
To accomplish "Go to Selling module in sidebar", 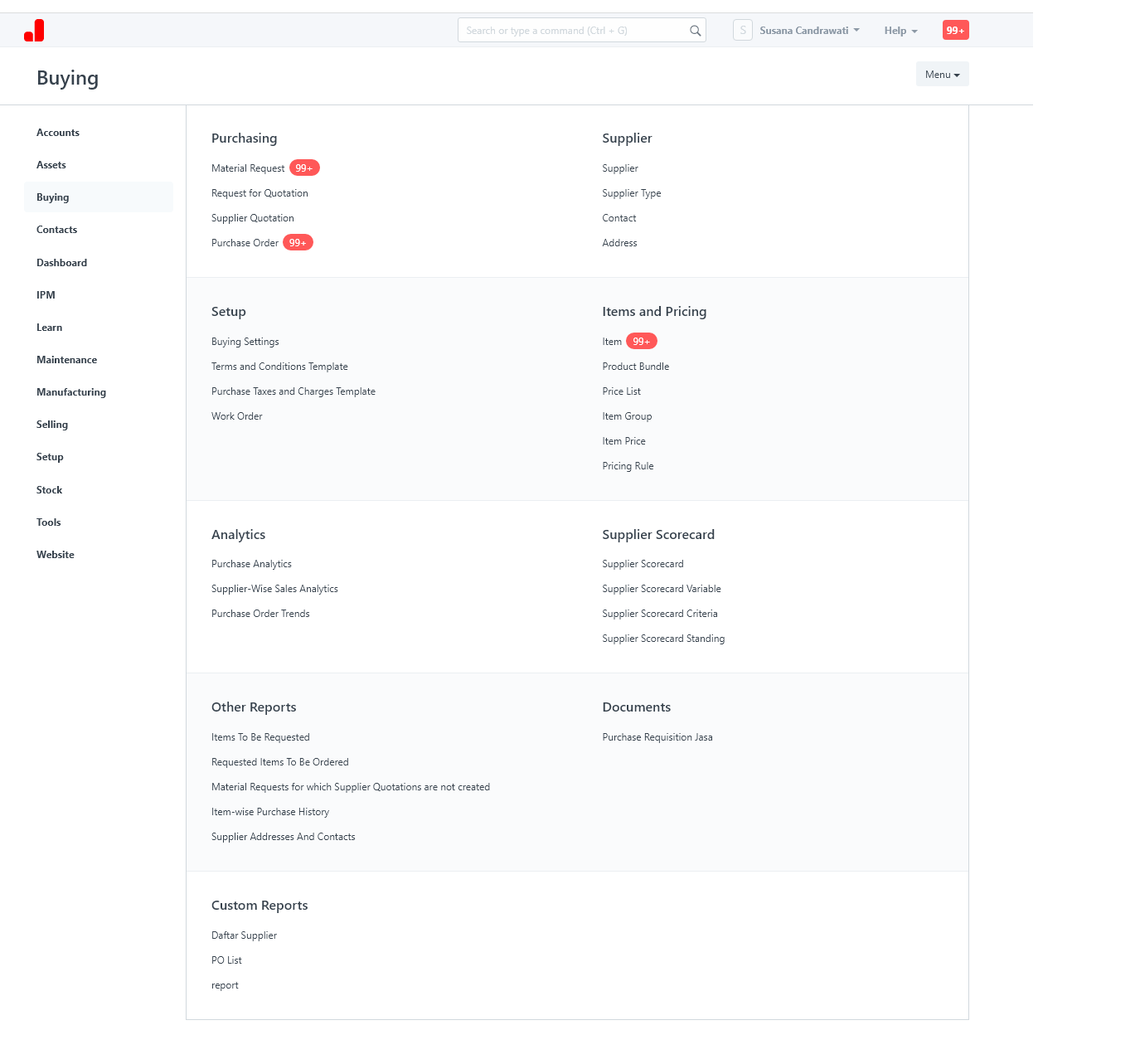I will [x=52, y=425].
